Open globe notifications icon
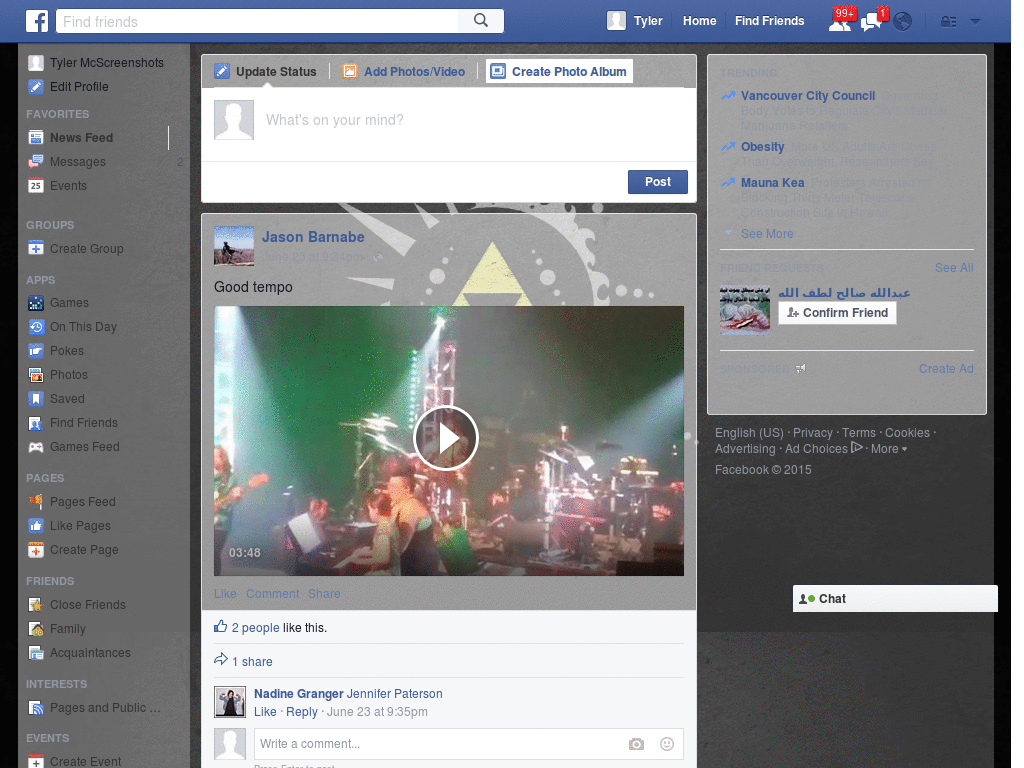Viewport: 1024px width, 768px height. 902,22
